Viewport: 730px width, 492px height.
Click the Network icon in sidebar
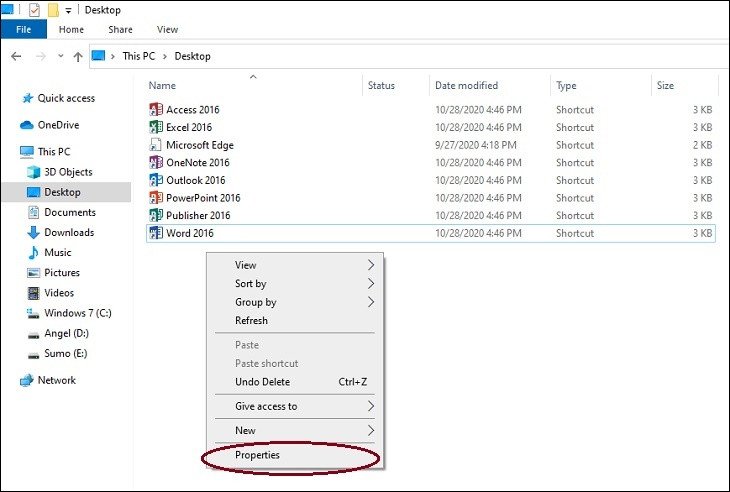coord(27,380)
